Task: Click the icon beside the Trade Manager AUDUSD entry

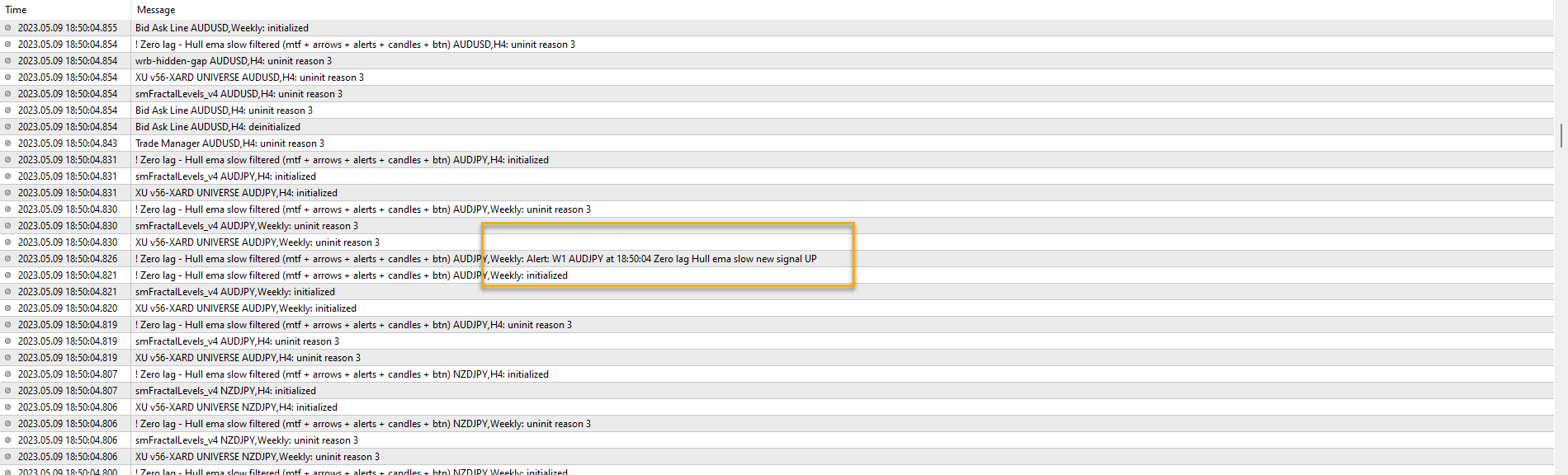Action: coord(8,143)
